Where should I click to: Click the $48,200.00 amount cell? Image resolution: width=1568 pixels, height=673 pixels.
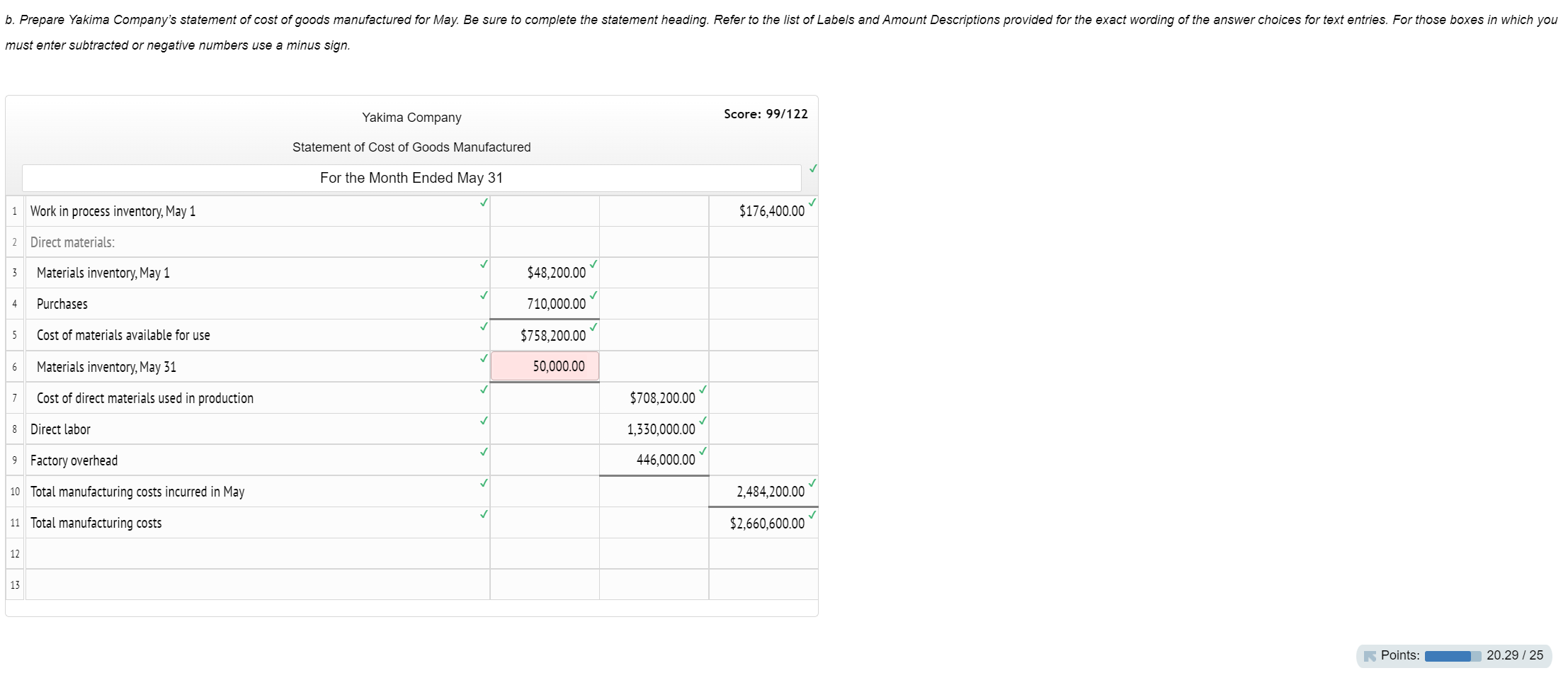coord(545,272)
